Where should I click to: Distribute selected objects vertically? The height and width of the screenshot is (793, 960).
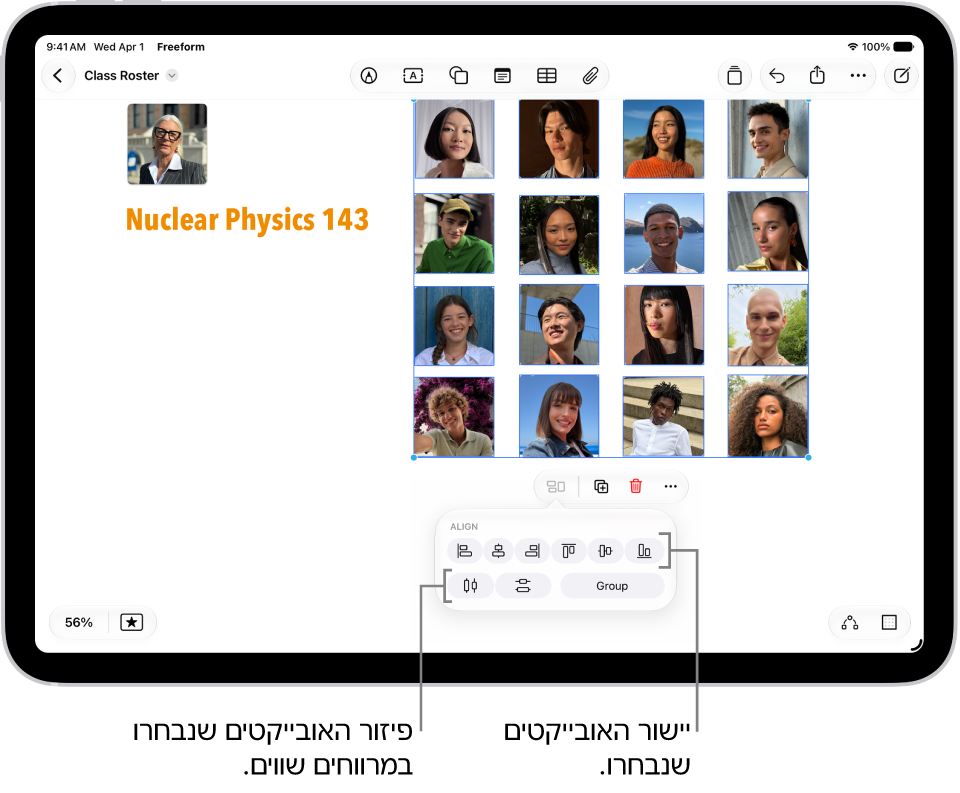coord(523,586)
